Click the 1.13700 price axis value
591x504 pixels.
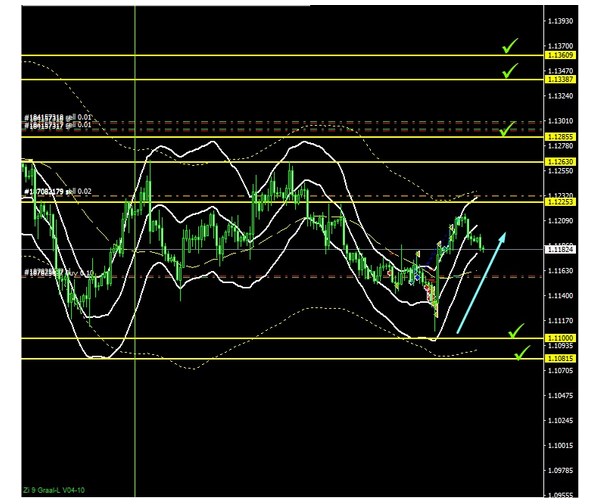click(x=560, y=46)
